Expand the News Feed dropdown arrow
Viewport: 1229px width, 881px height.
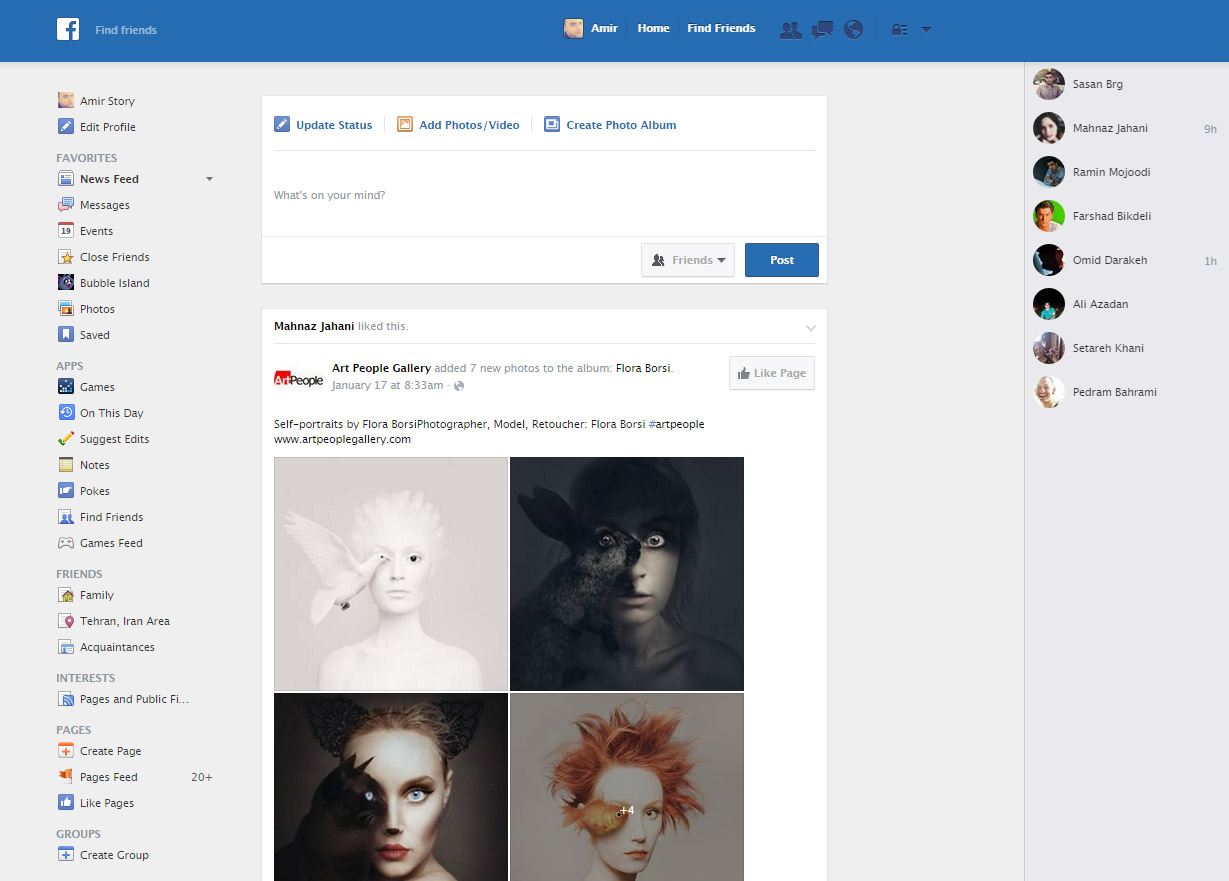pos(209,178)
